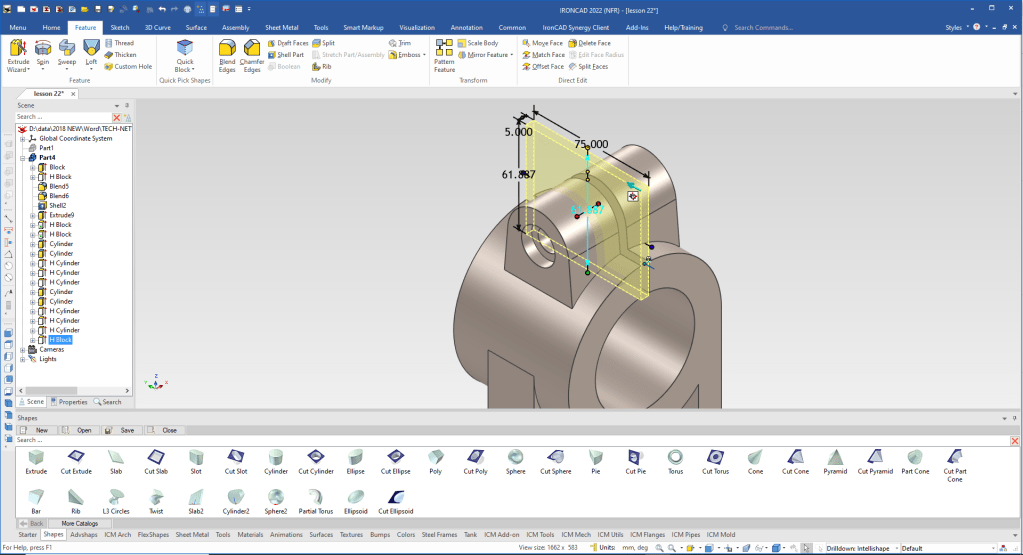1023x555 pixels.
Task: Expand the Global Coordinate System node
Action: (23, 138)
